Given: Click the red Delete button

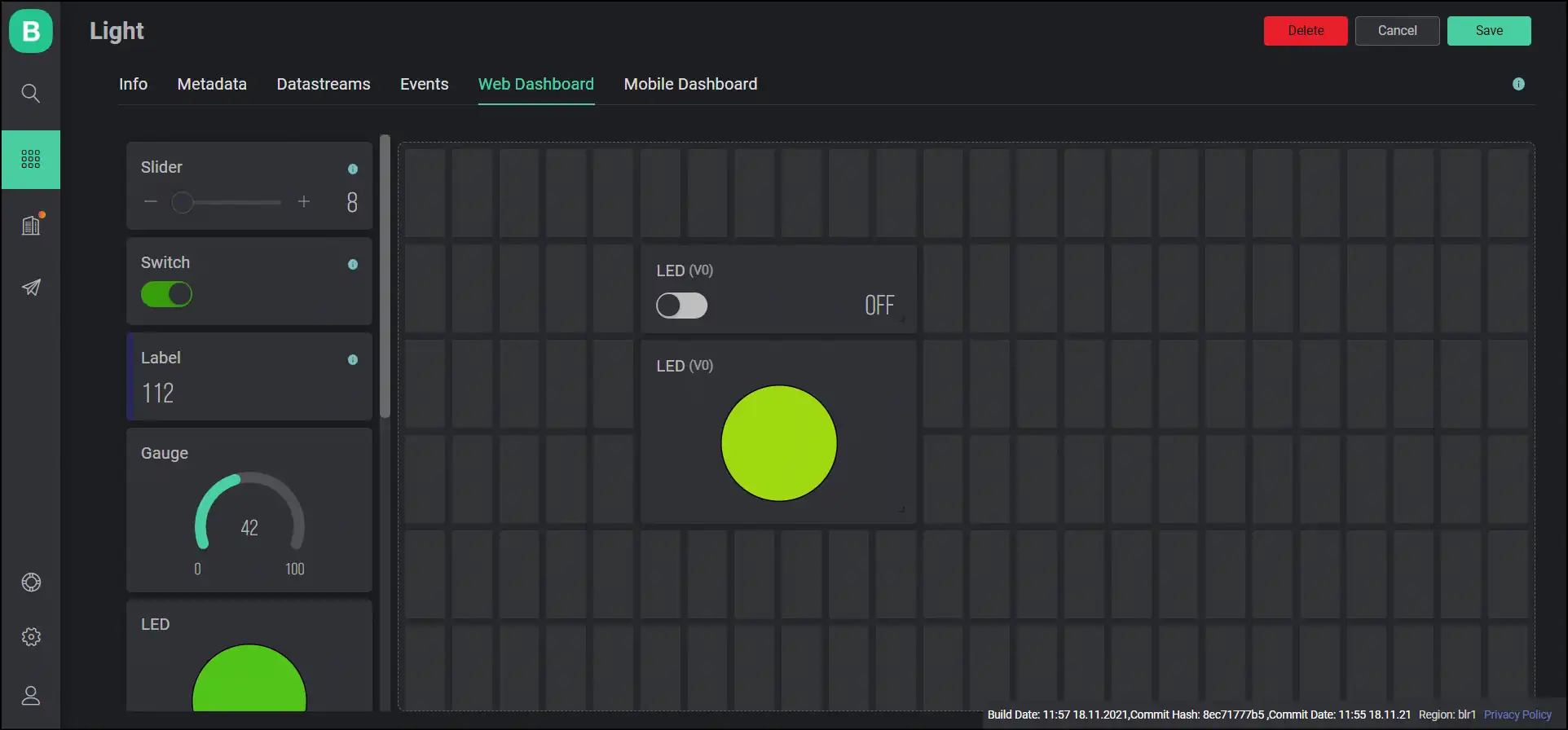Looking at the screenshot, I should 1305,31.
